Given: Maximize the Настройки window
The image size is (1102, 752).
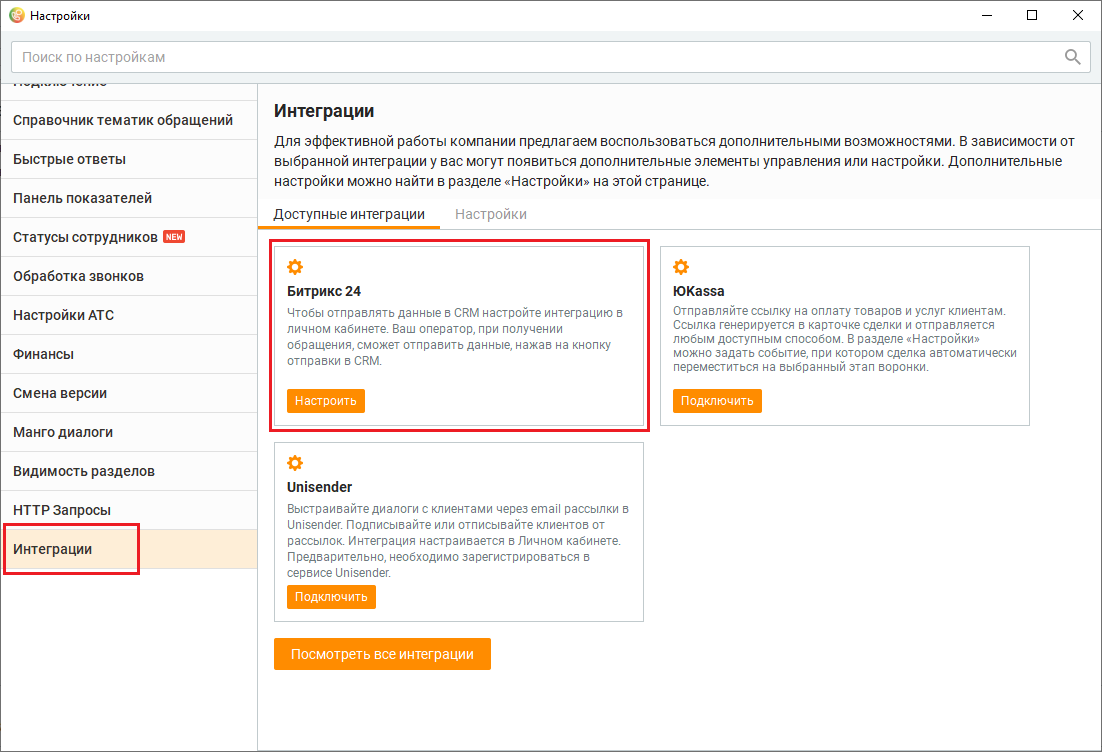Looking at the screenshot, I should click(1032, 15).
